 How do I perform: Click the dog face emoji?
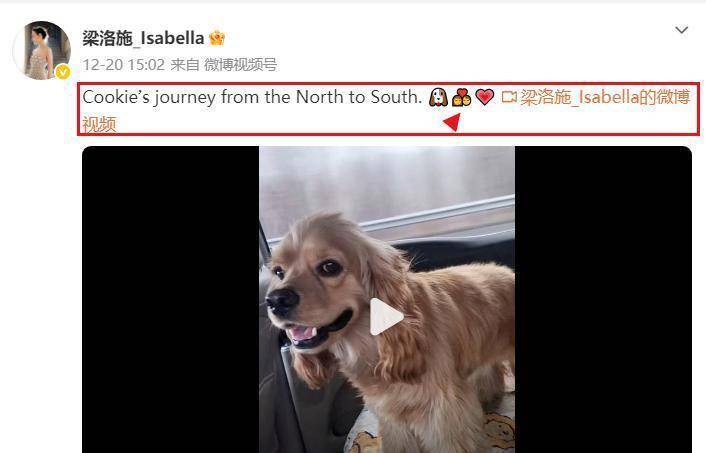pos(438,97)
